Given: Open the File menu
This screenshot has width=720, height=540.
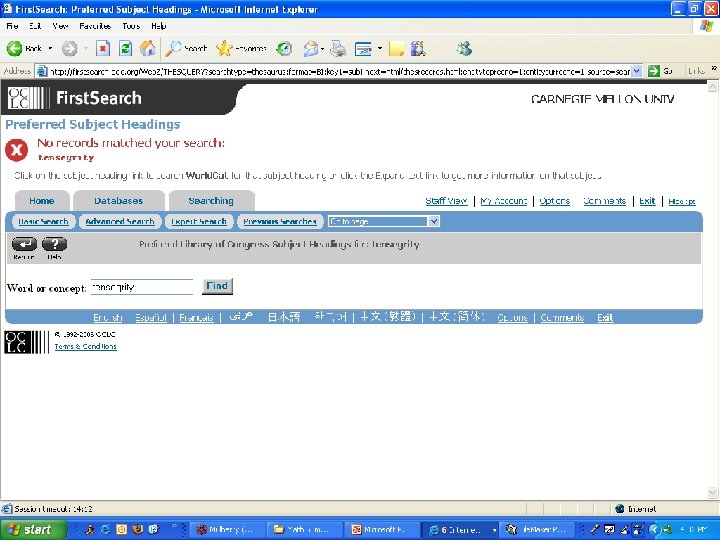Looking at the screenshot, I should 12,26.
